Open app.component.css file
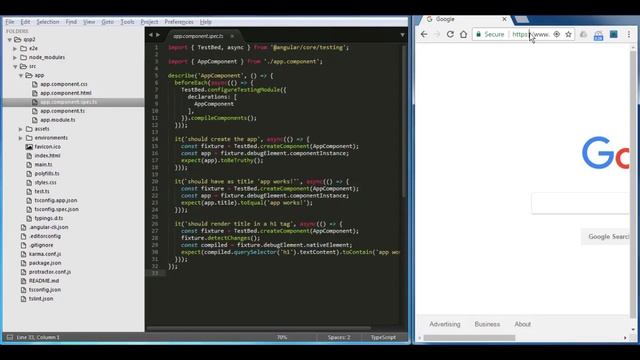This screenshot has width=640, height=360. pos(64,84)
